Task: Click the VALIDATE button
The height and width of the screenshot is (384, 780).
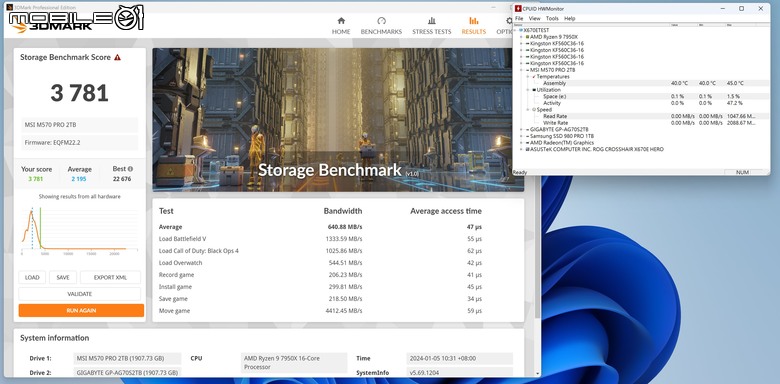Action: [80, 294]
